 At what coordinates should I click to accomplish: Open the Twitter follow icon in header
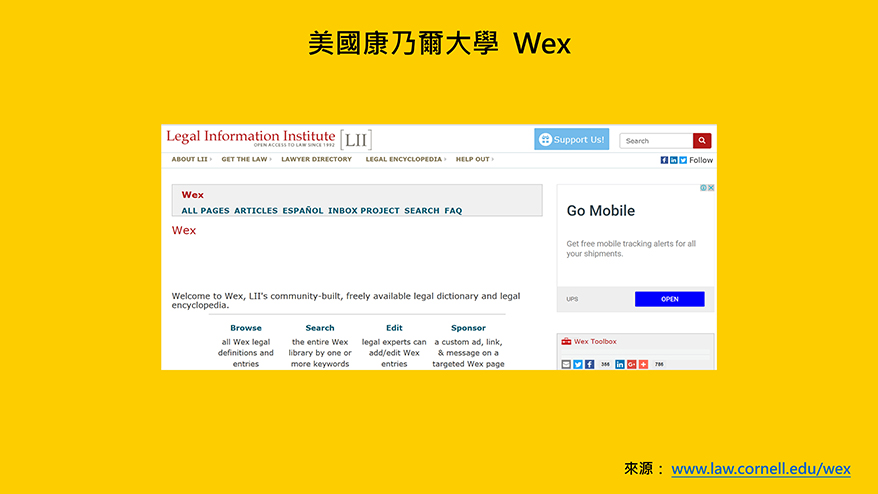click(683, 160)
